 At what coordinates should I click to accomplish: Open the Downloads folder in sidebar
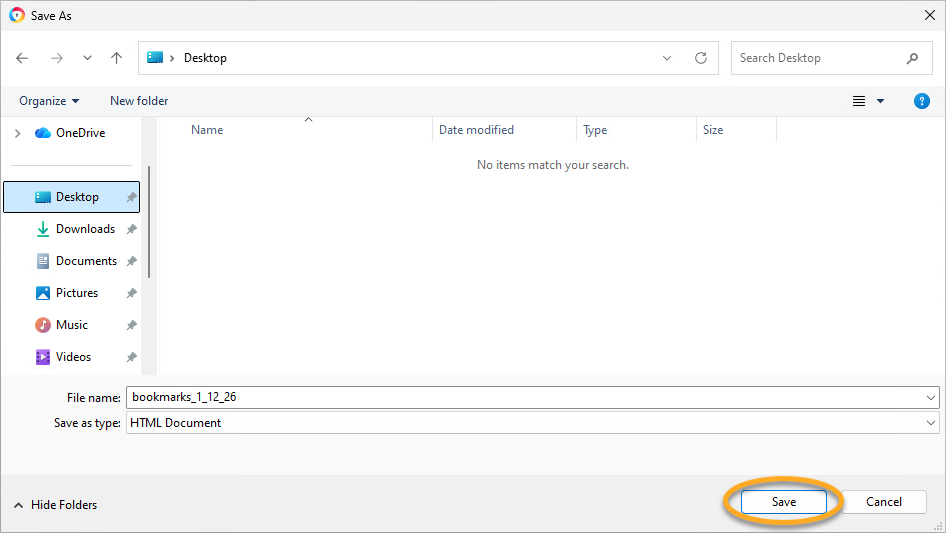85,229
